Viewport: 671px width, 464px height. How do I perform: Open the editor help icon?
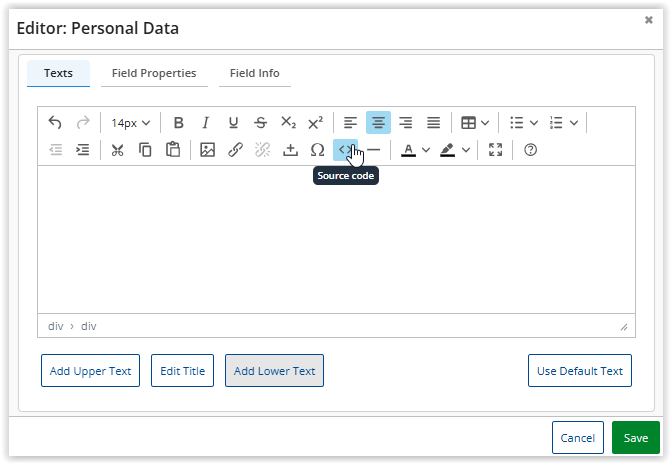[530, 150]
